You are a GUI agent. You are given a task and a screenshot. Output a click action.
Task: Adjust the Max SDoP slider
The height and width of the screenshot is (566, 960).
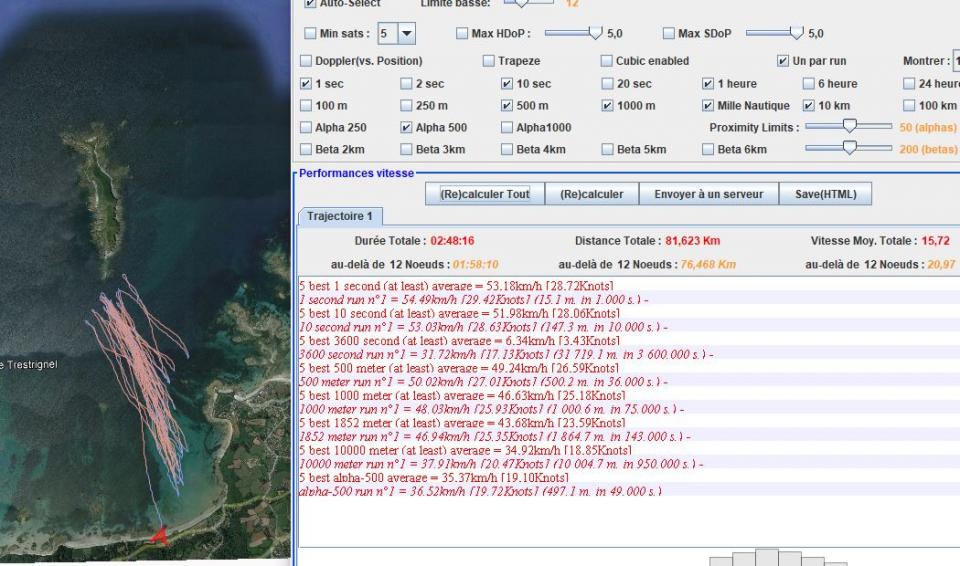(774, 32)
